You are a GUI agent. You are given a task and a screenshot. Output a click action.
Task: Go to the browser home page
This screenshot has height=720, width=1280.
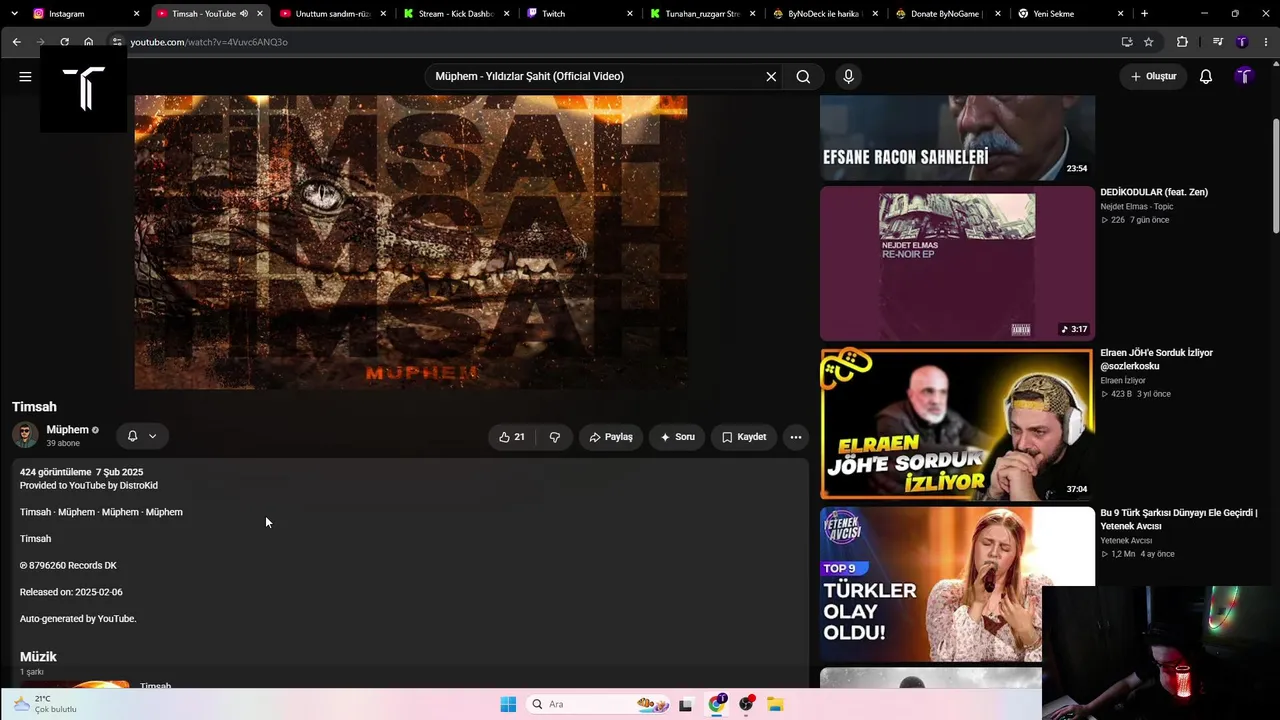pos(89,42)
